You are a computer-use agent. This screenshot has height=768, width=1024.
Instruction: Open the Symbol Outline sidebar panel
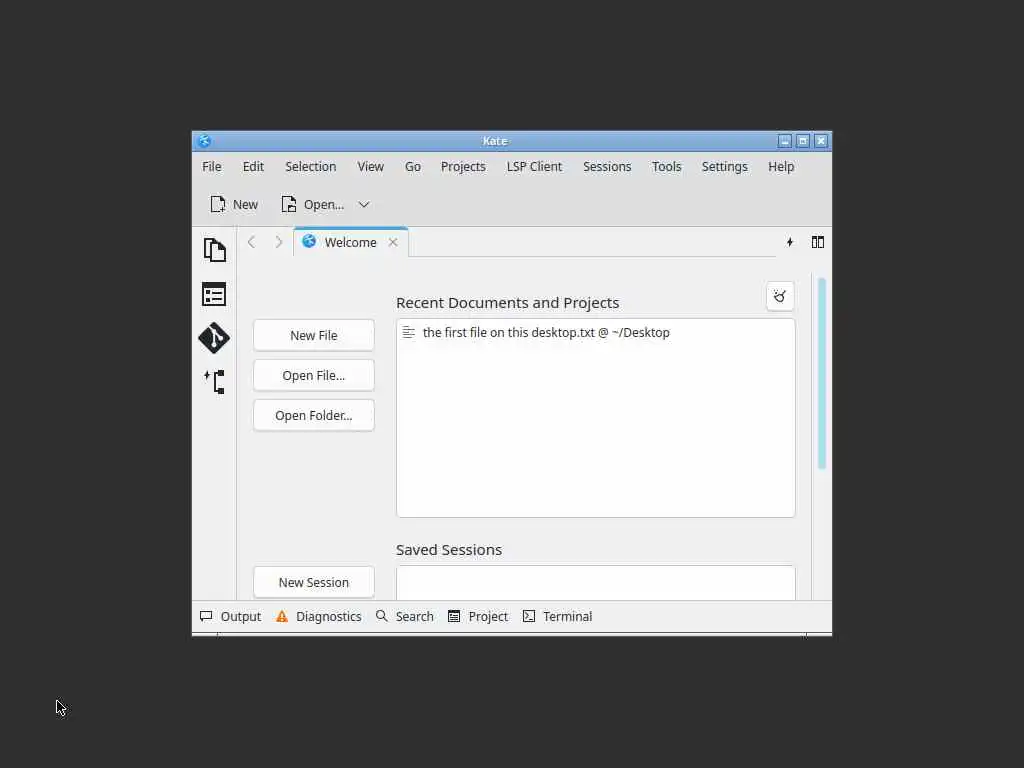(214, 381)
